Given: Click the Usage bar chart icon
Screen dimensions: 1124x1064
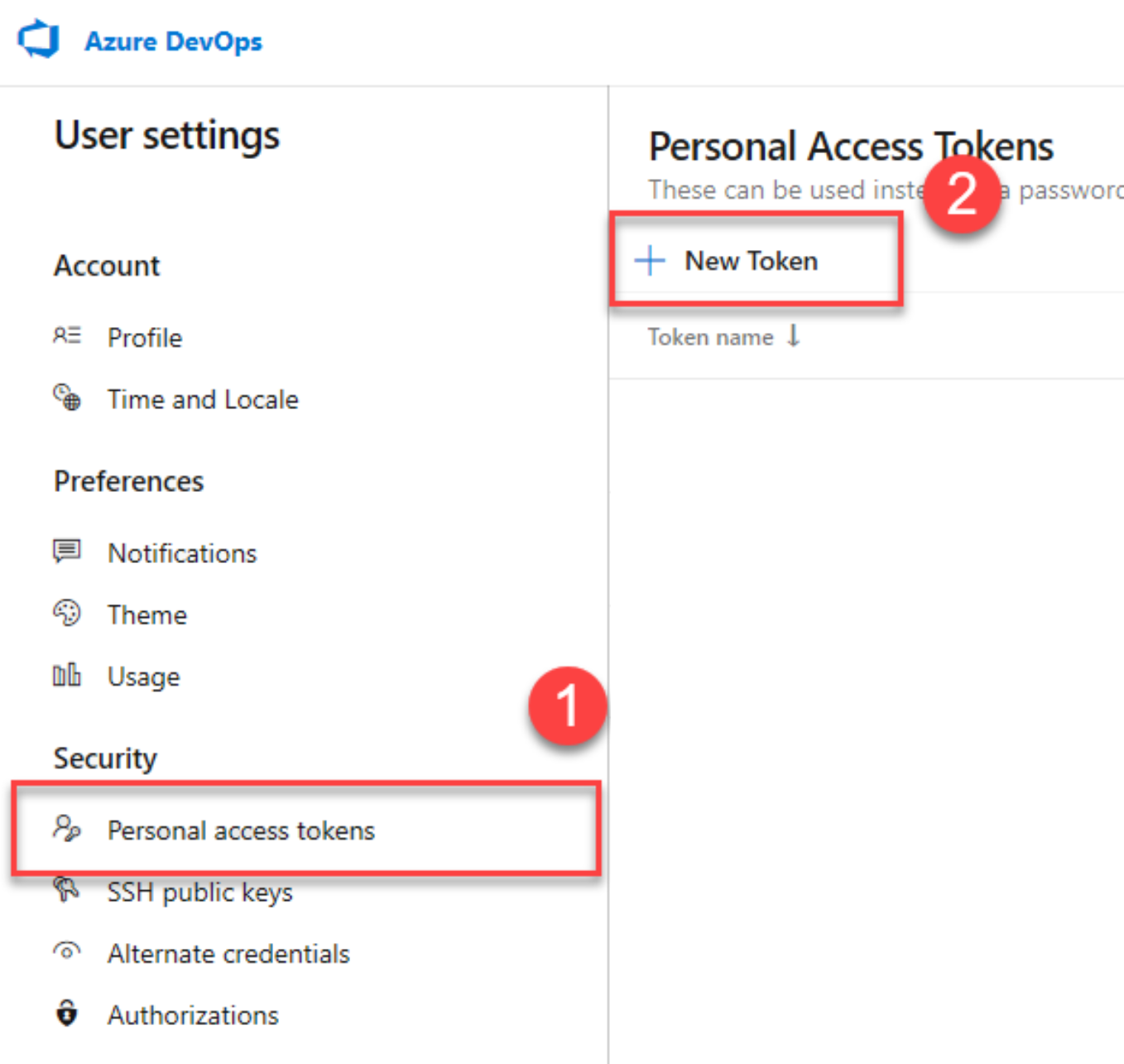Looking at the screenshot, I should coord(65,675).
